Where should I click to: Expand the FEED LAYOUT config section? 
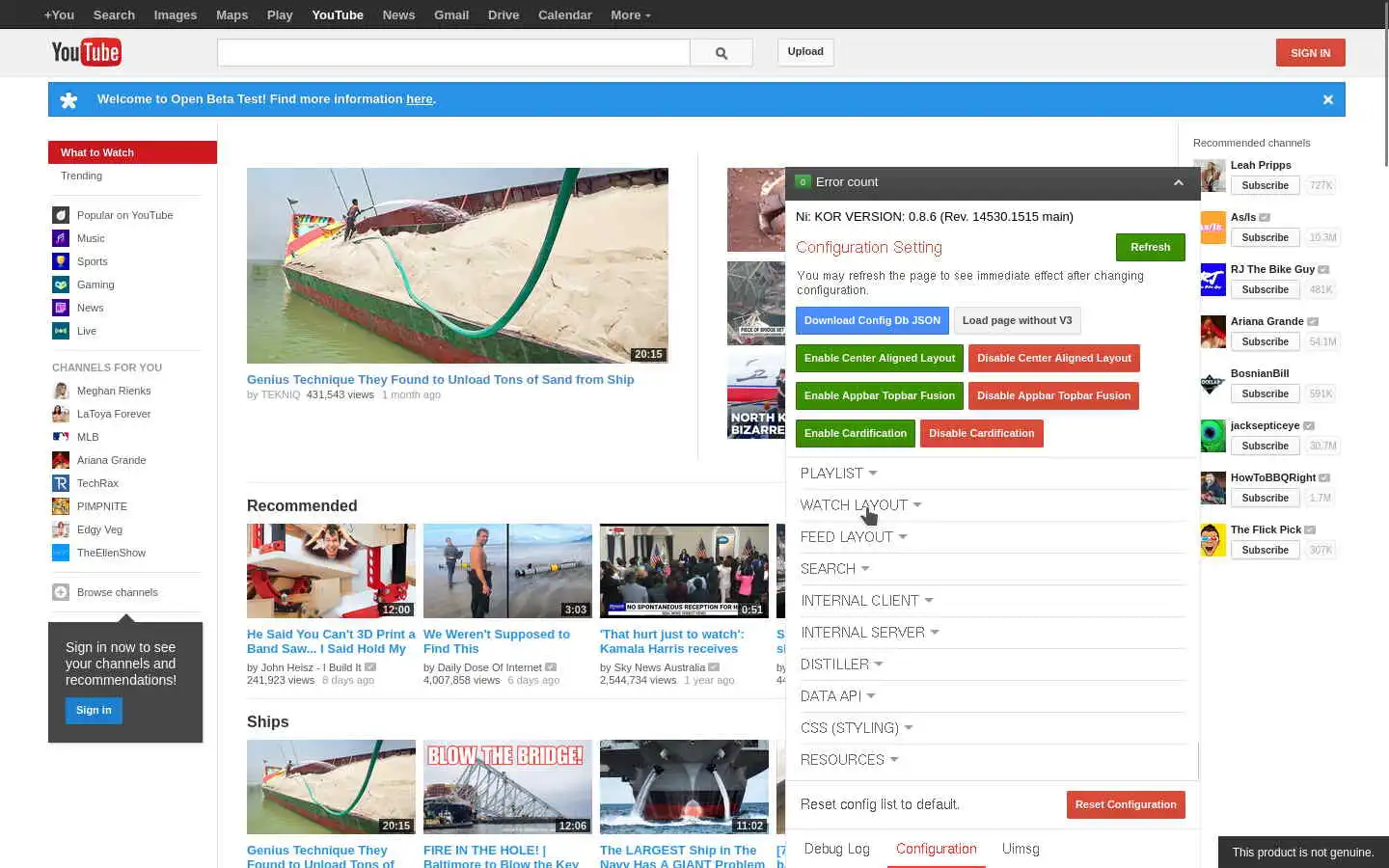[854, 536]
